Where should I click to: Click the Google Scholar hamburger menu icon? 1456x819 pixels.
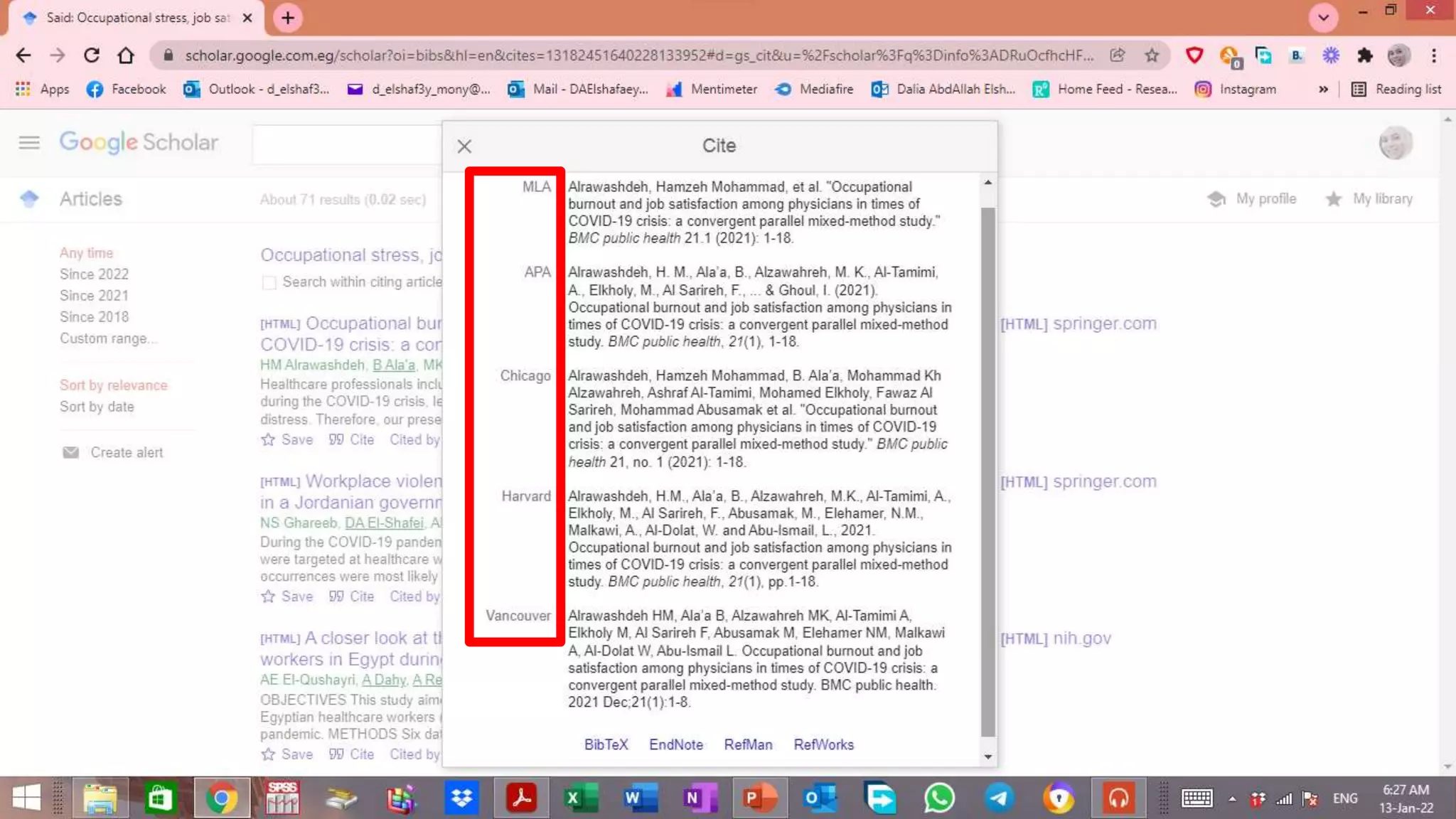pos(29,143)
